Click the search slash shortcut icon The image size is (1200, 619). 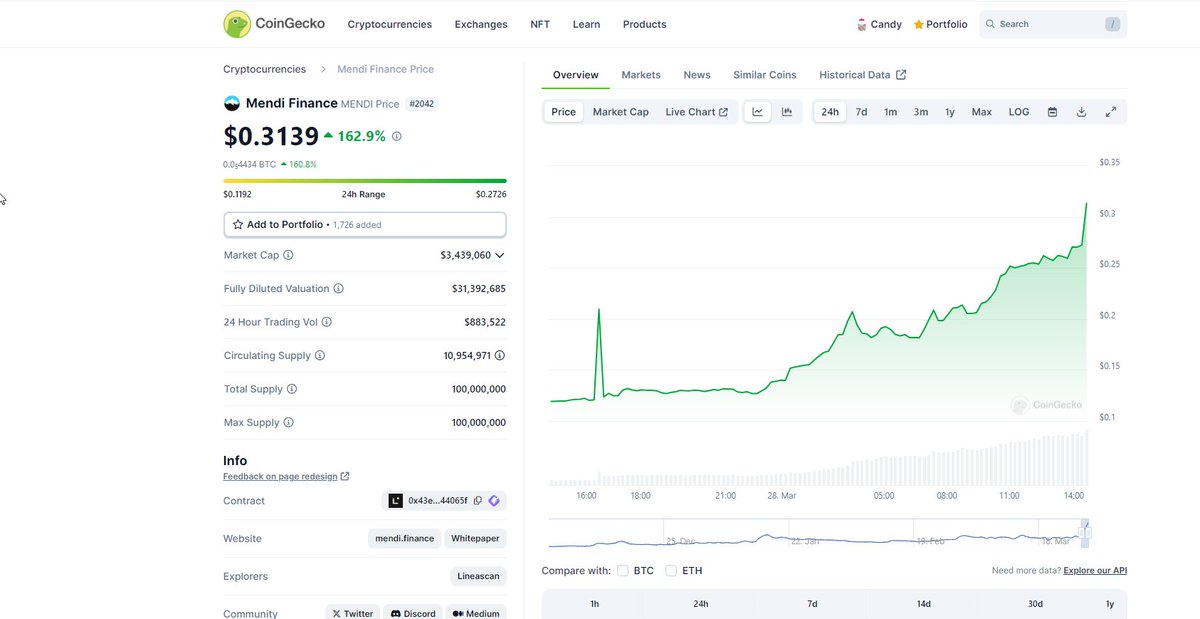[1113, 24]
